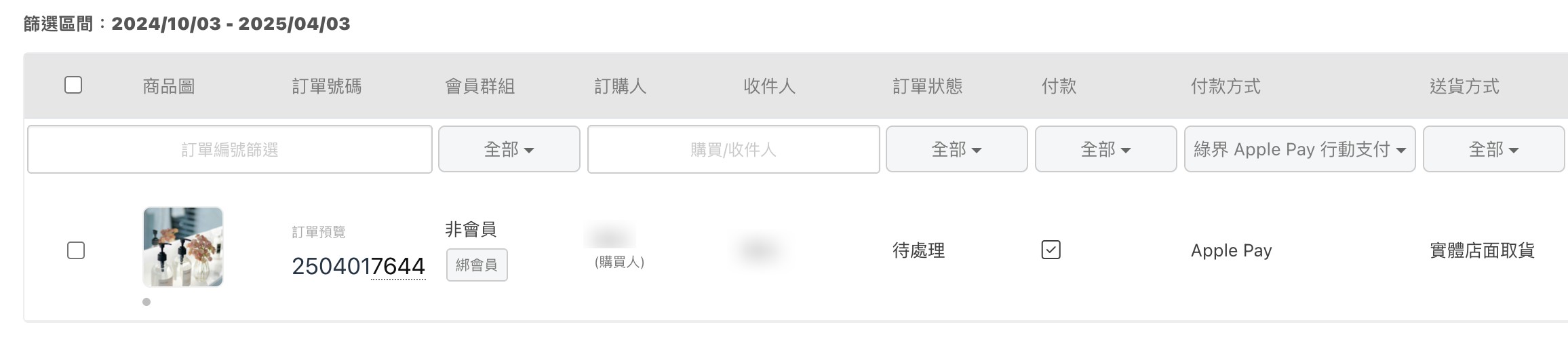Click the 訂單編號篩選 input field
Viewport: 1568px width, 346px height.
pyautogui.click(x=230, y=149)
